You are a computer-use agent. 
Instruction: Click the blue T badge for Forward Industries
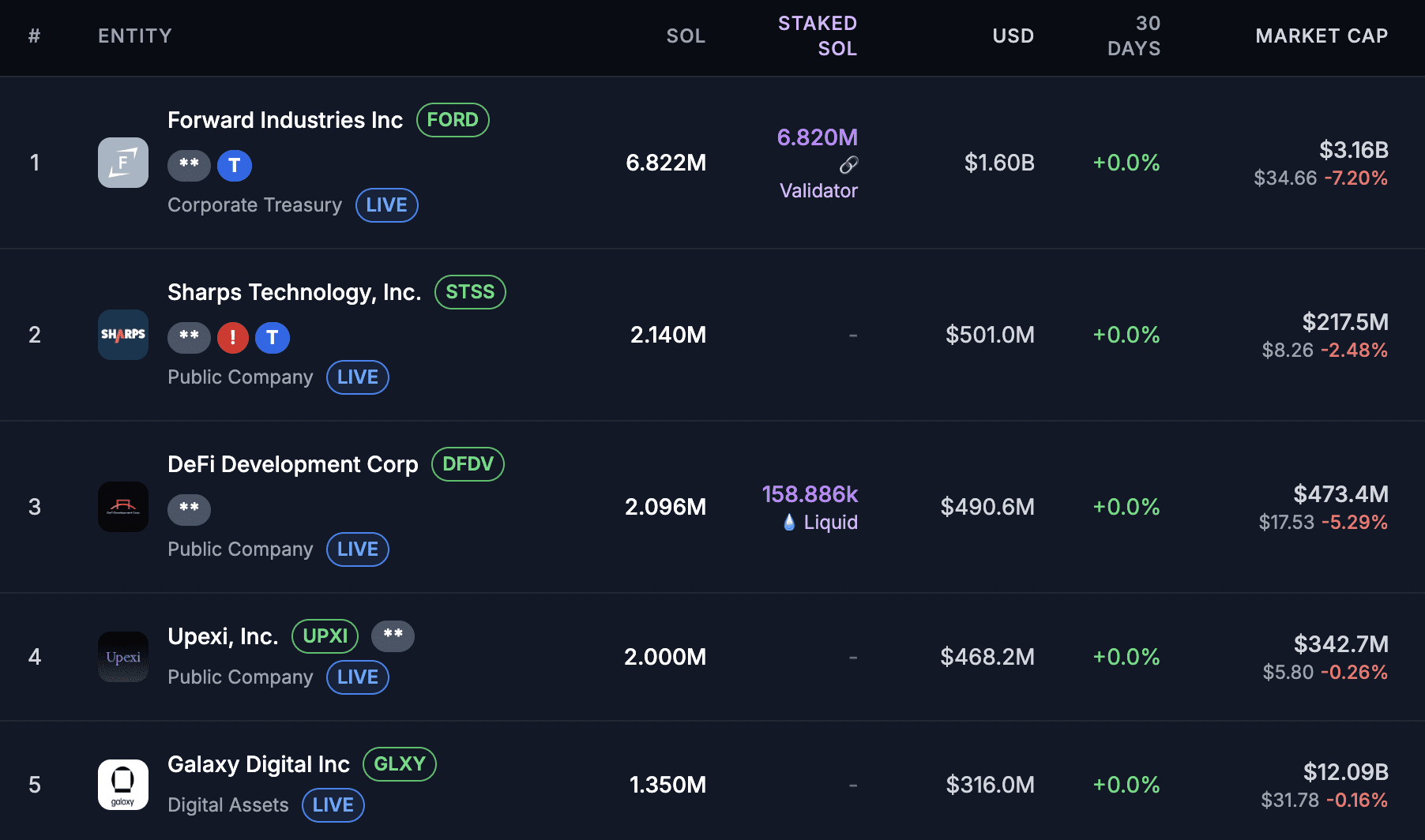click(235, 166)
